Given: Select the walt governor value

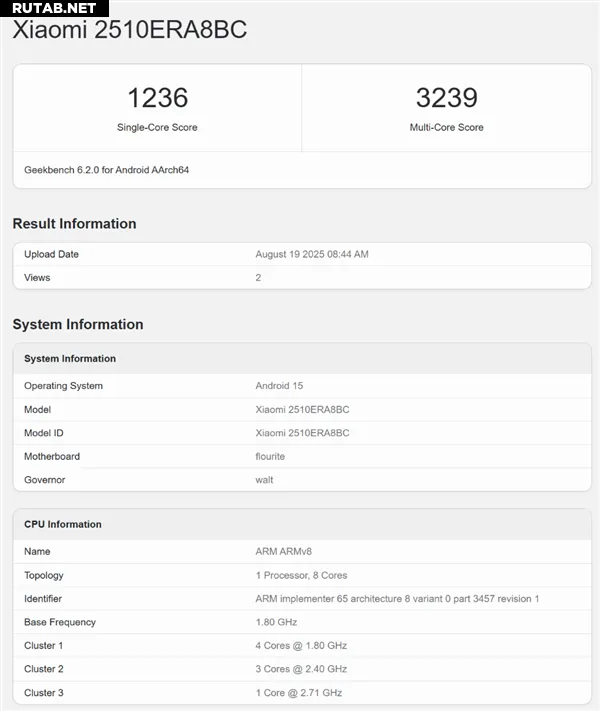Looking at the screenshot, I should [264, 480].
